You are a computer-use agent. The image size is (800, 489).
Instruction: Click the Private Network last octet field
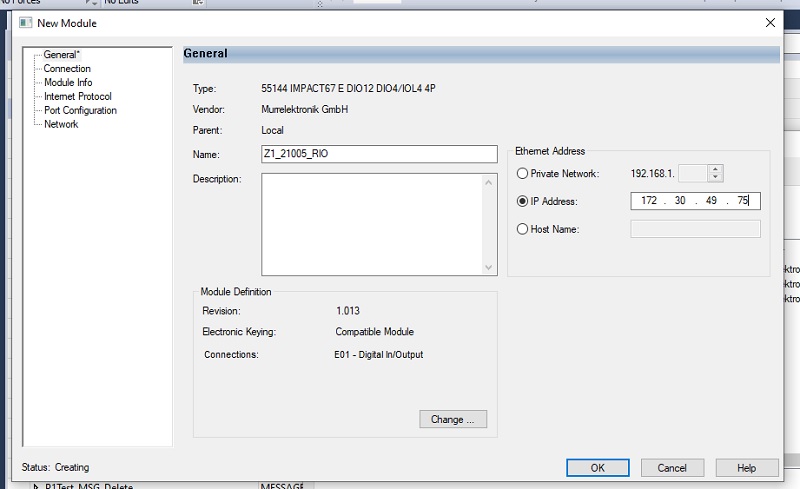(692, 174)
